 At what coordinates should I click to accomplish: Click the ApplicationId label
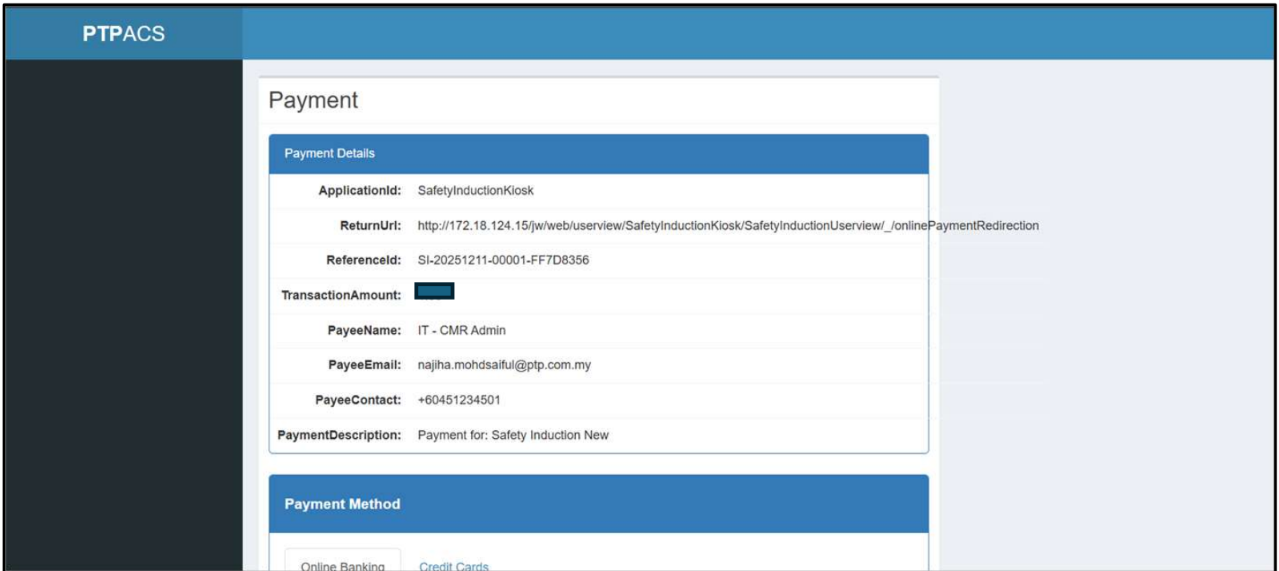pyautogui.click(x=360, y=190)
